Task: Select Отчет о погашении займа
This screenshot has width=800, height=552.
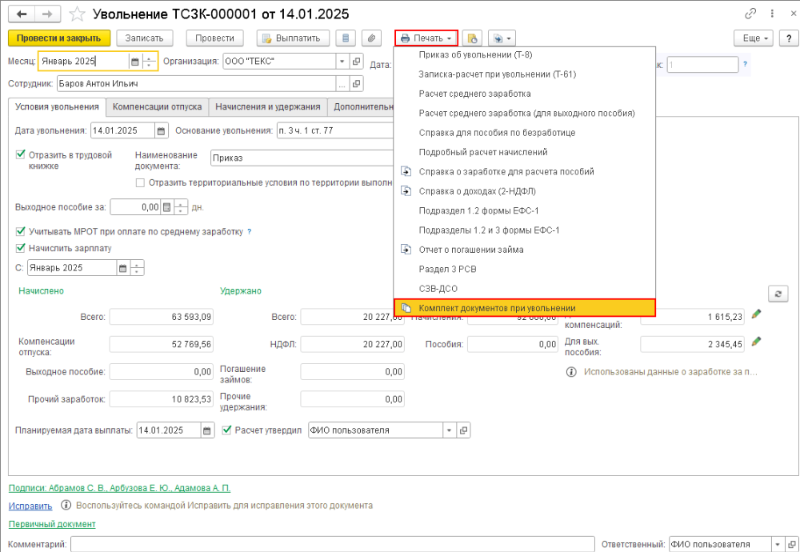Action: click(x=524, y=249)
